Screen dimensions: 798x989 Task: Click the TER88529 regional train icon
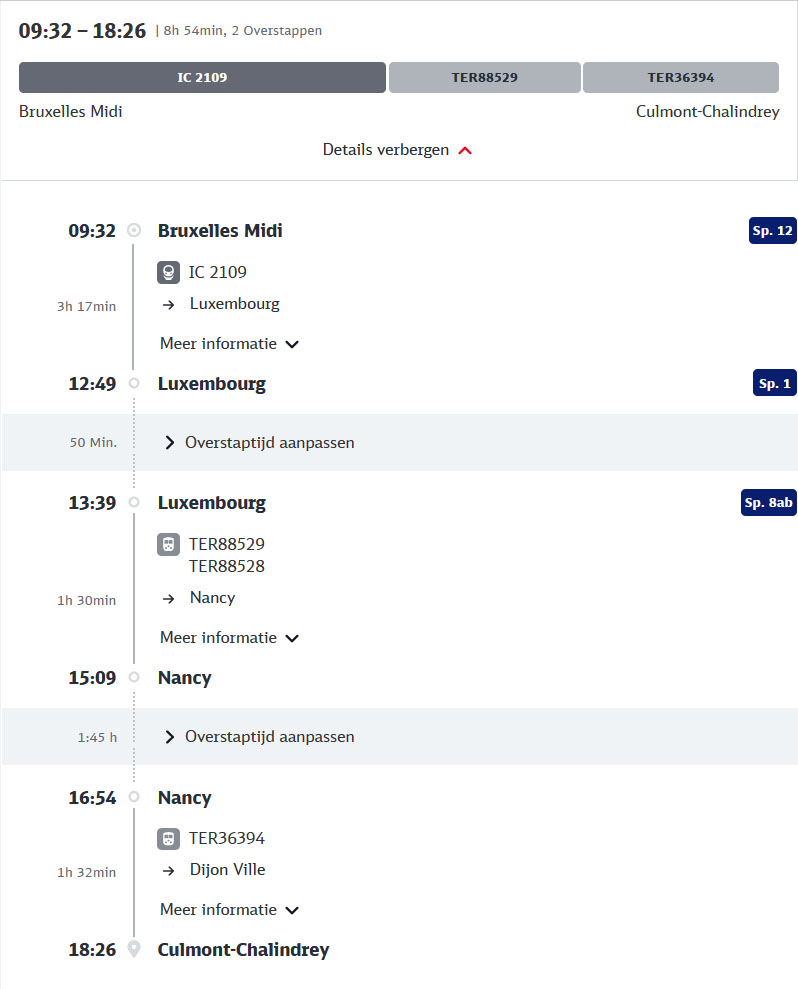click(168, 544)
